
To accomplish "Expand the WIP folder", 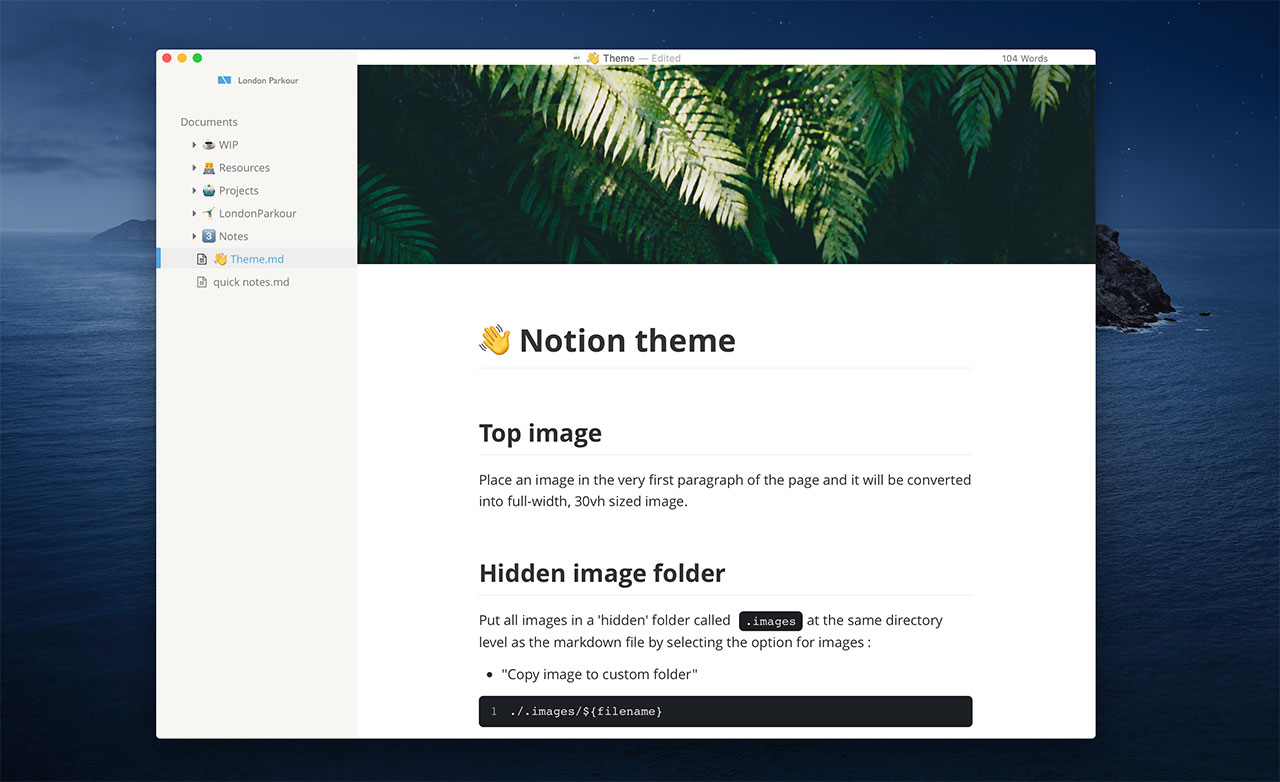I will tap(195, 144).
